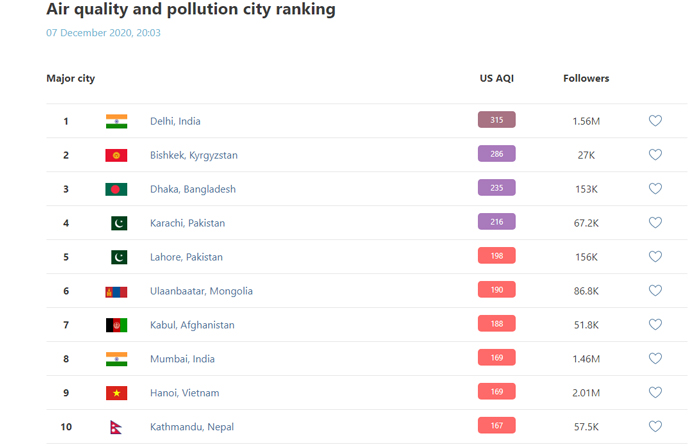Viewport: 700px width, 446px height.
Task: Click the US AQI column header
Action: point(496,78)
